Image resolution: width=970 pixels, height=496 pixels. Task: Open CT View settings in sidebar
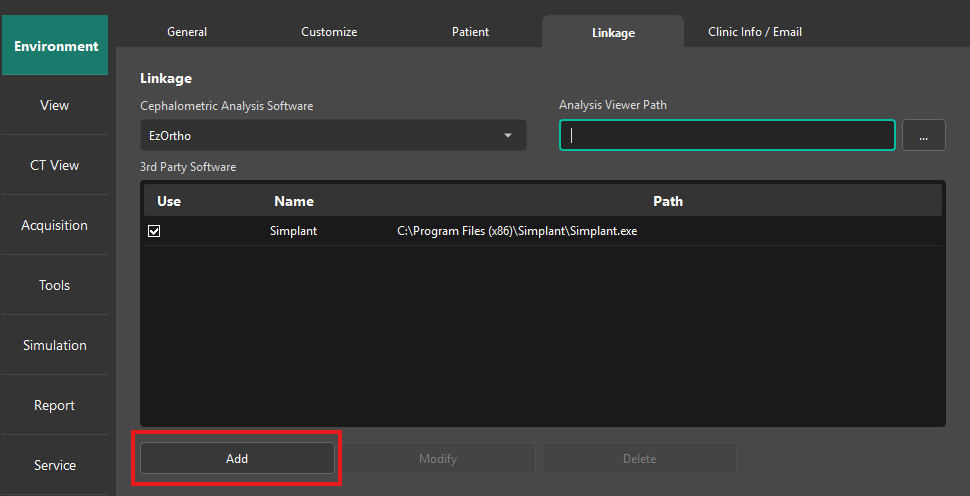[x=55, y=165]
